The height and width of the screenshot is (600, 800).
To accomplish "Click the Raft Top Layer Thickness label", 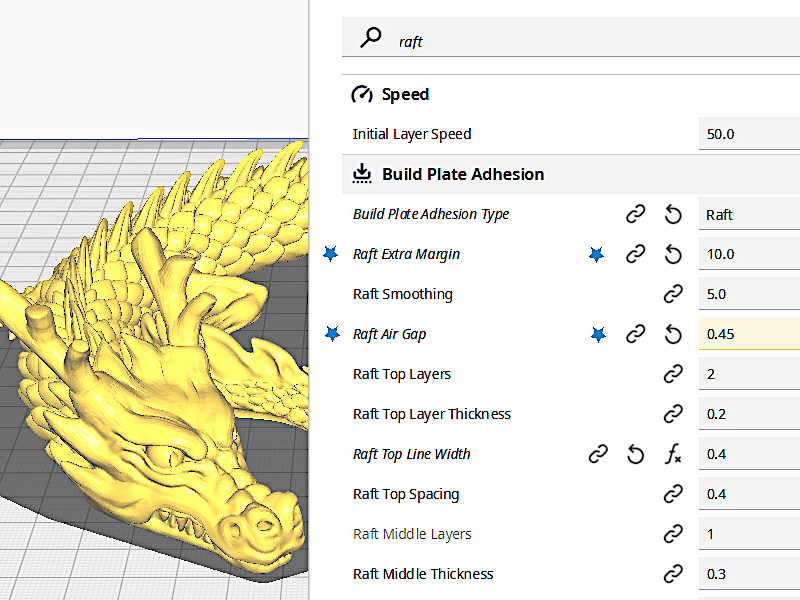I will (x=432, y=414).
